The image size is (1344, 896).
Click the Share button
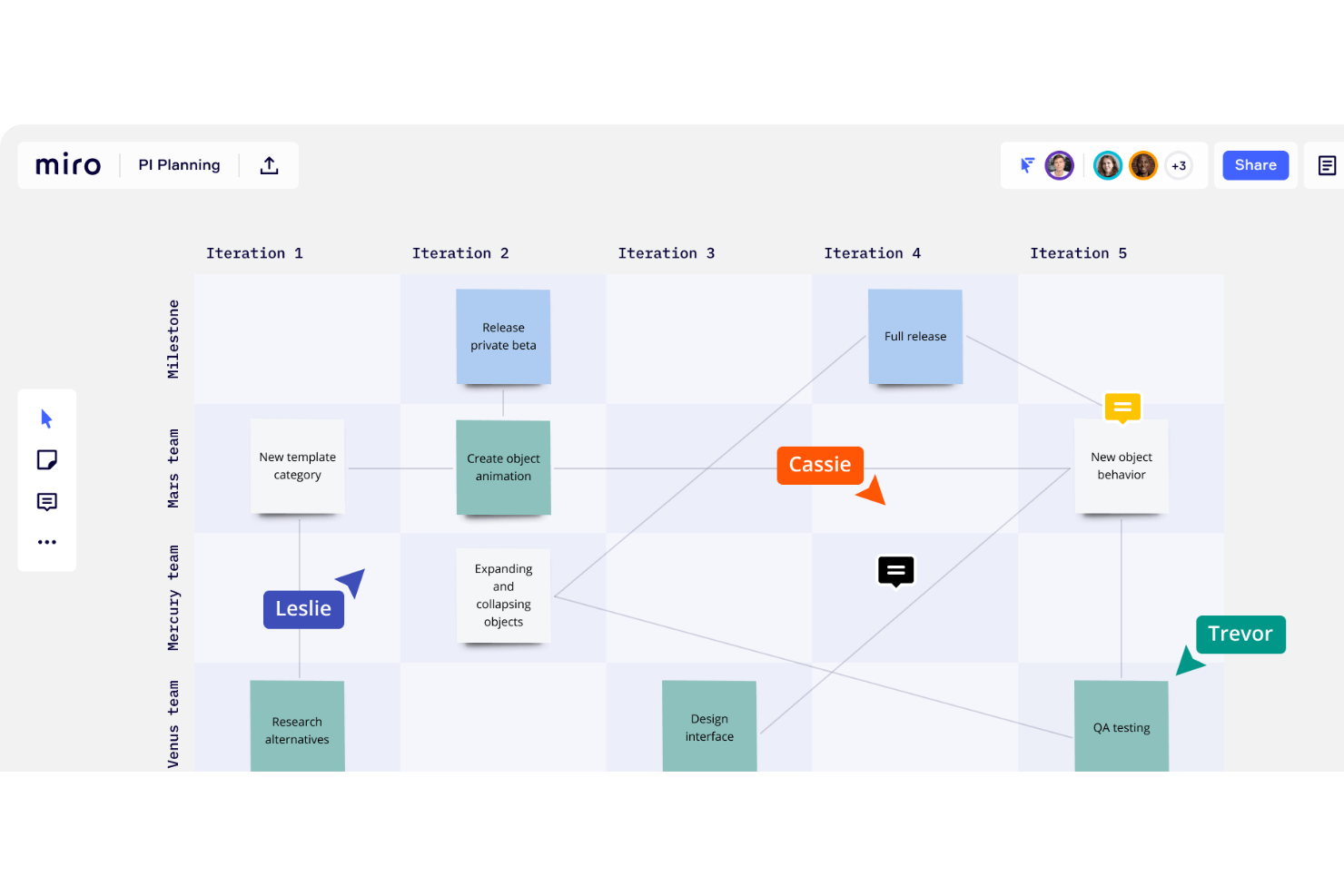point(1255,165)
